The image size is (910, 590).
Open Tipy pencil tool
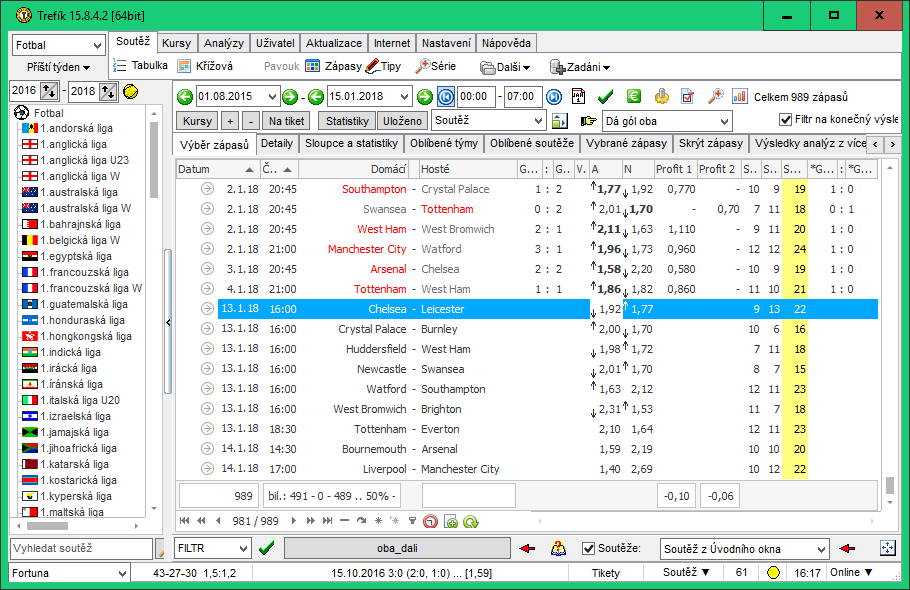[x=383, y=66]
